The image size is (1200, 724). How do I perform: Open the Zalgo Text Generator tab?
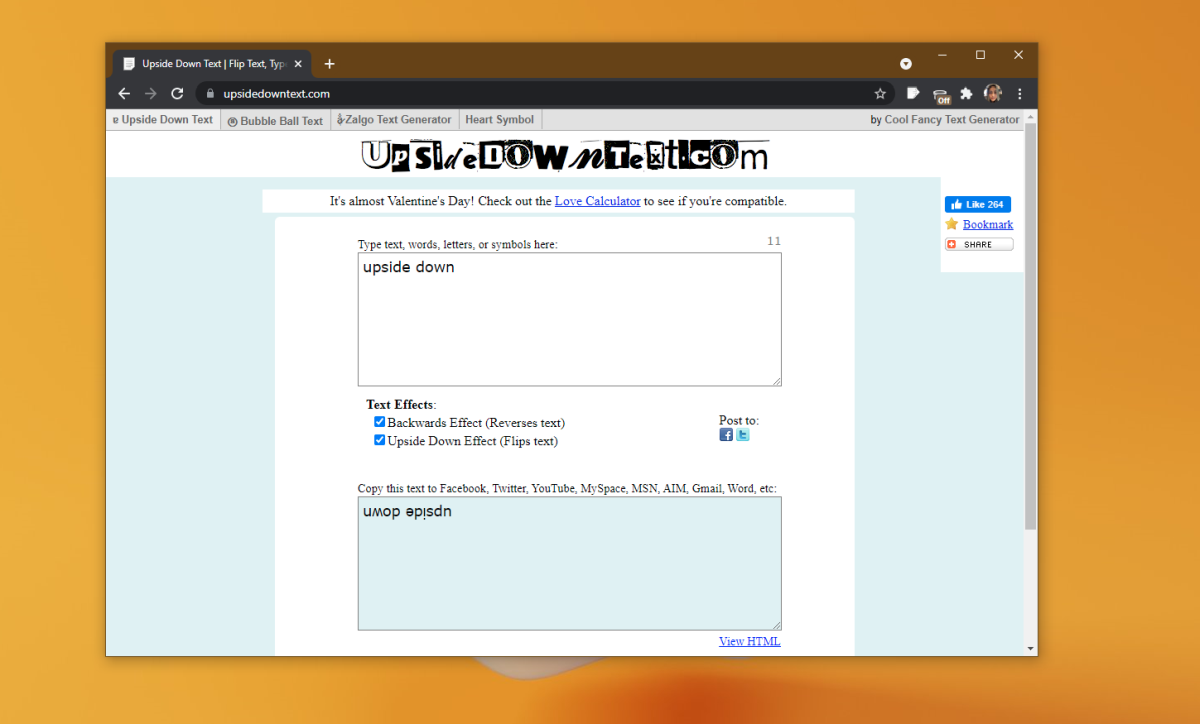(x=395, y=120)
